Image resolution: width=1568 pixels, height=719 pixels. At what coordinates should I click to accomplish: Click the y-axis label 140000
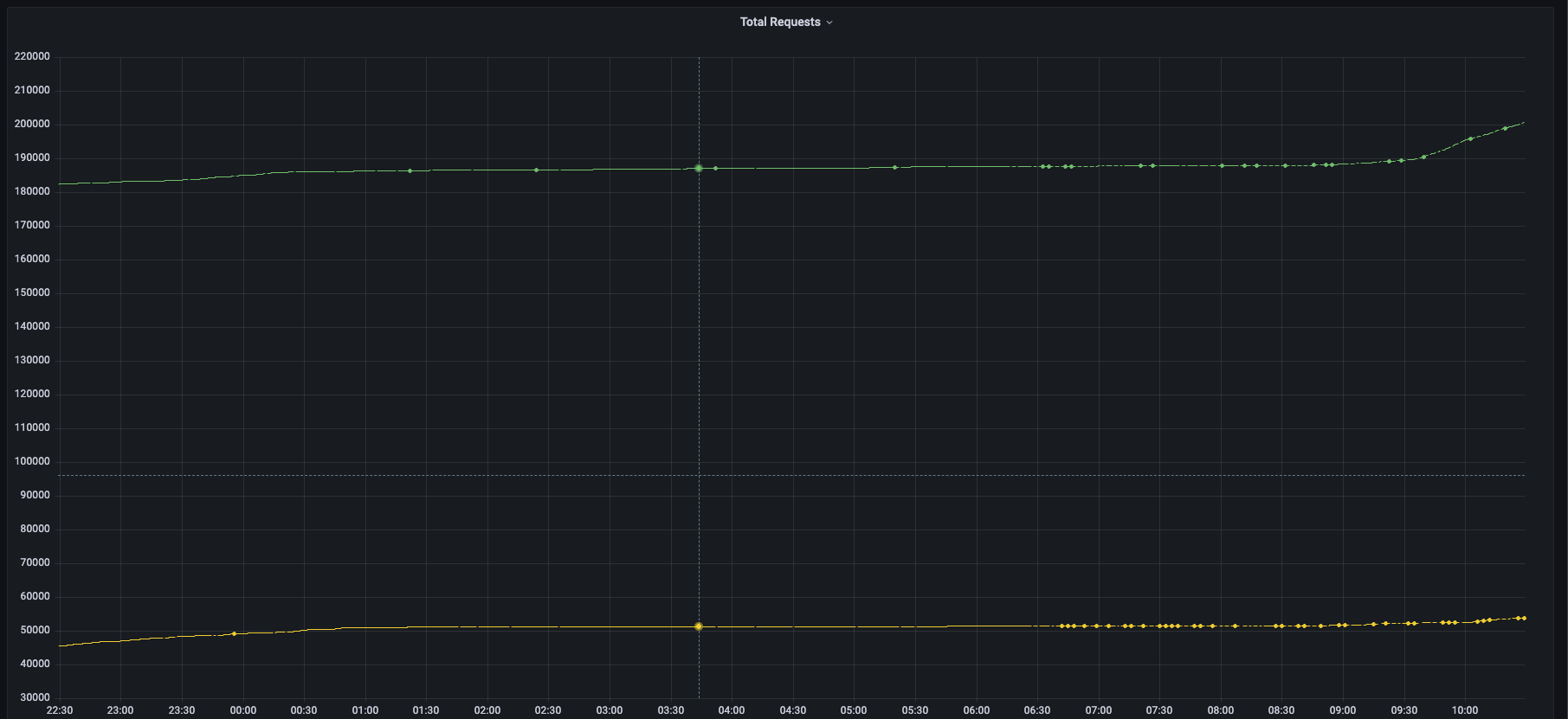coord(32,326)
